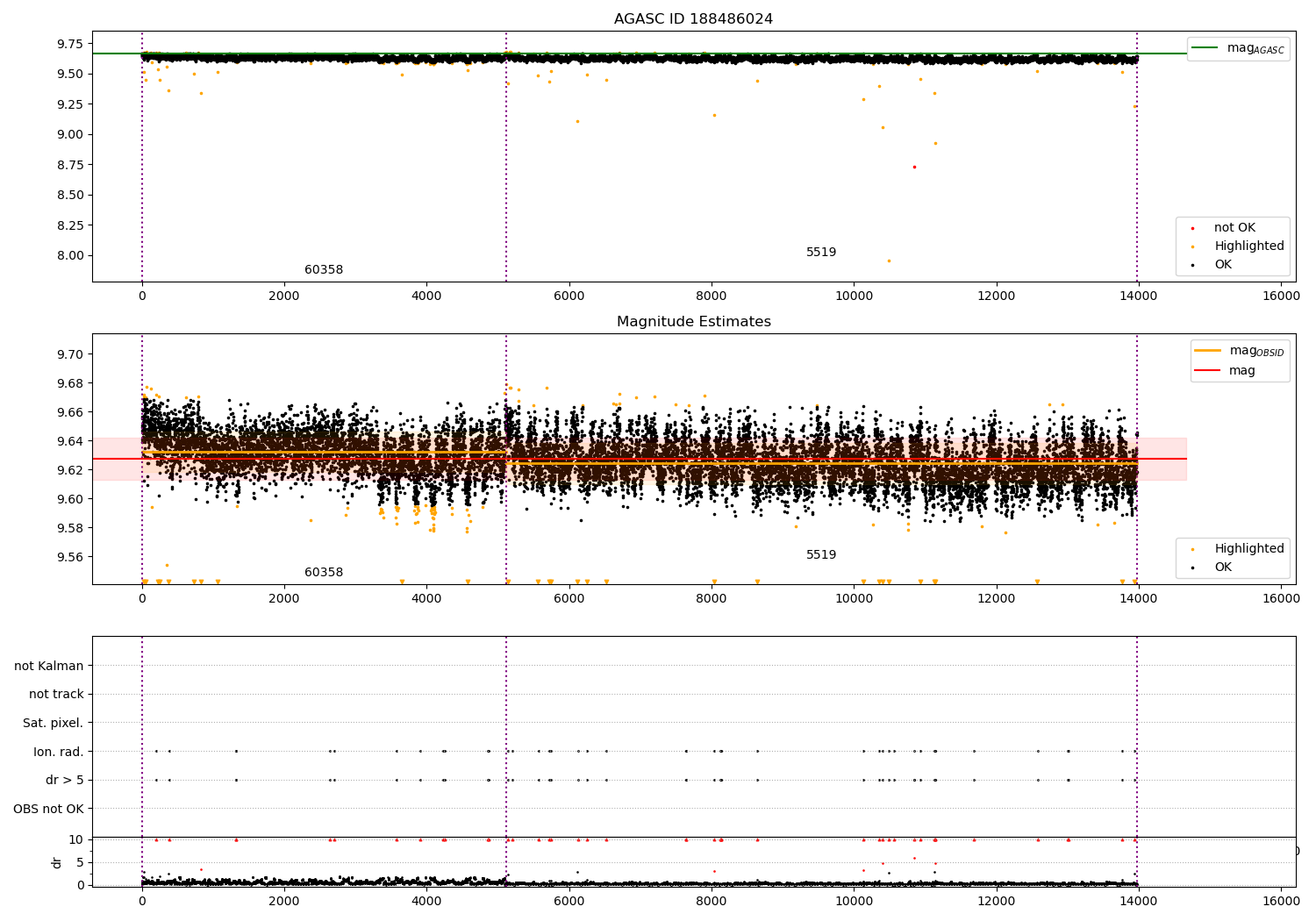Select the 'dr > 5' row label

[x=65, y=781]
